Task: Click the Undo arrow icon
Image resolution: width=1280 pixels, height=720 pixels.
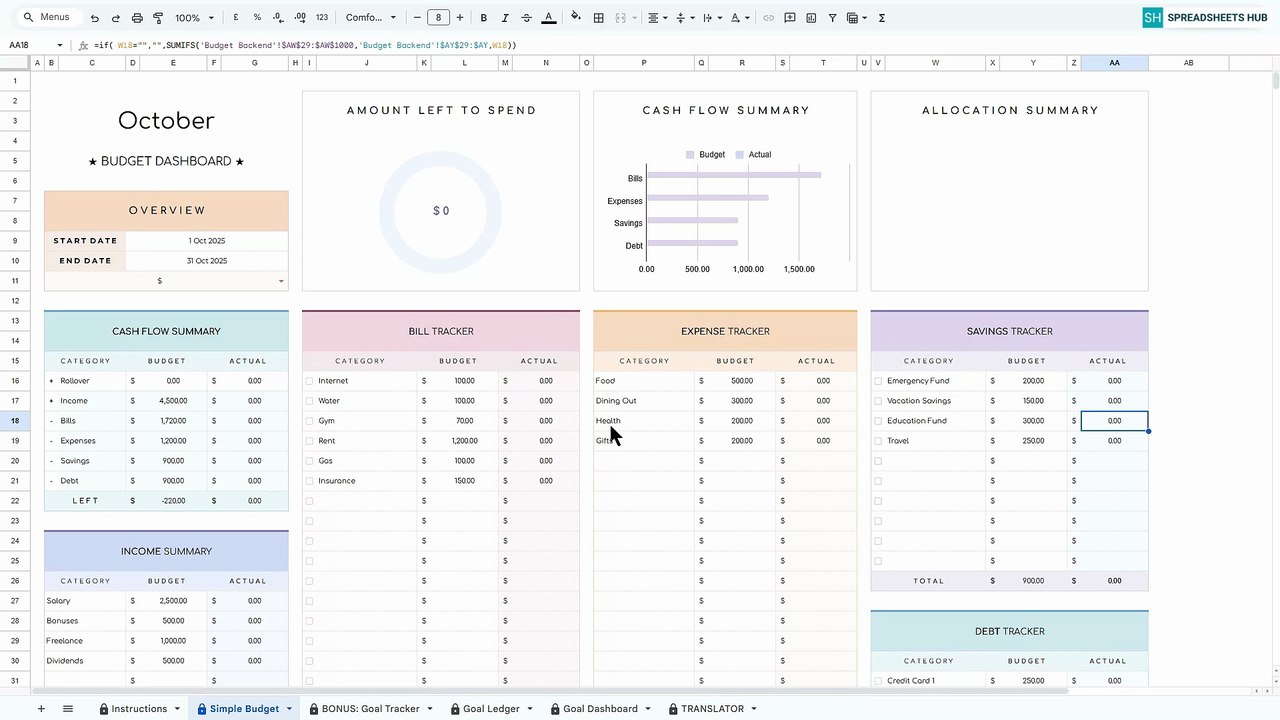Action: pyautogui.click(x=94, y=18)
